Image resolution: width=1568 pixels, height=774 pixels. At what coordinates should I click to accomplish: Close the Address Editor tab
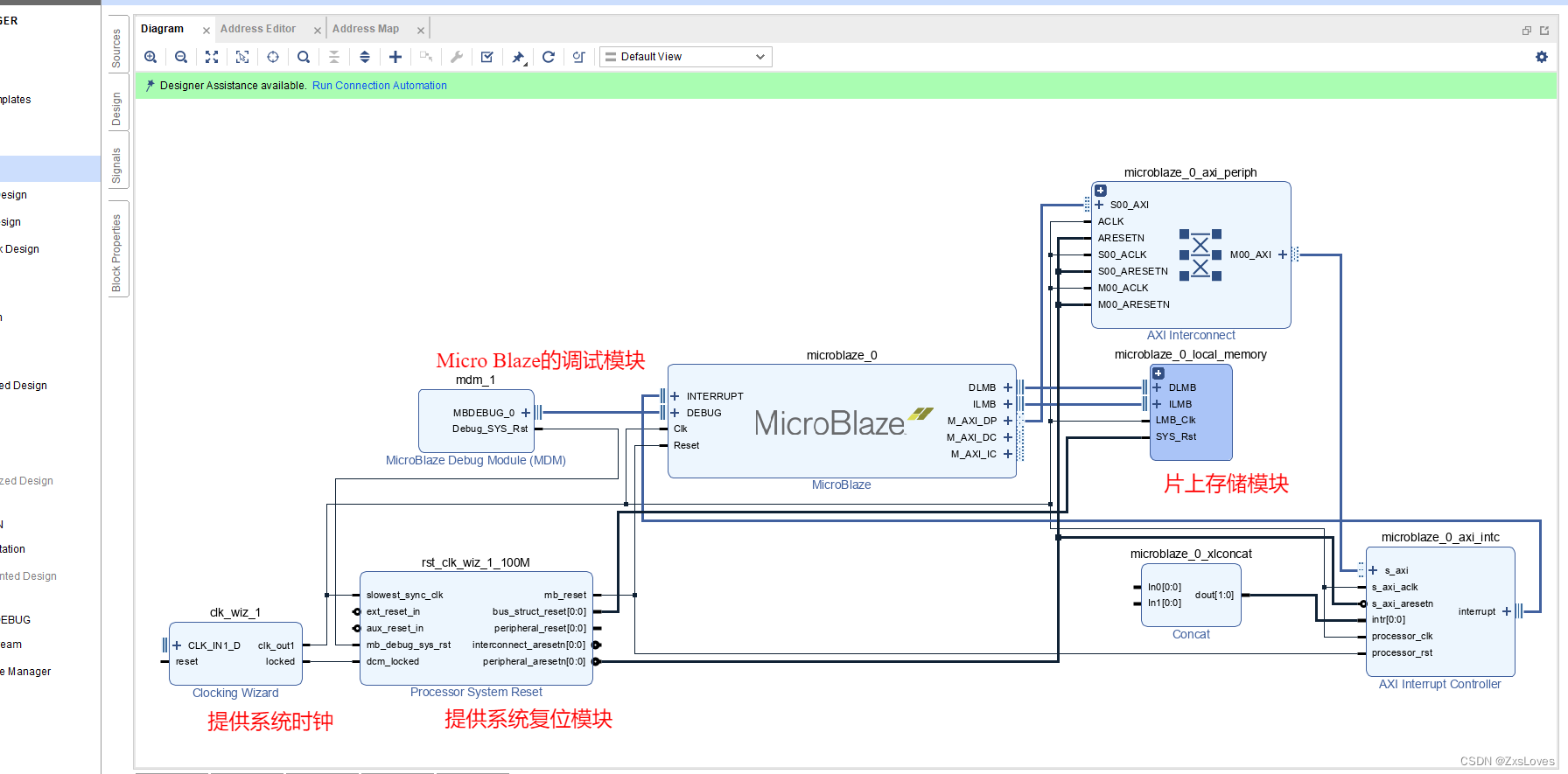[x=318, y=30]
